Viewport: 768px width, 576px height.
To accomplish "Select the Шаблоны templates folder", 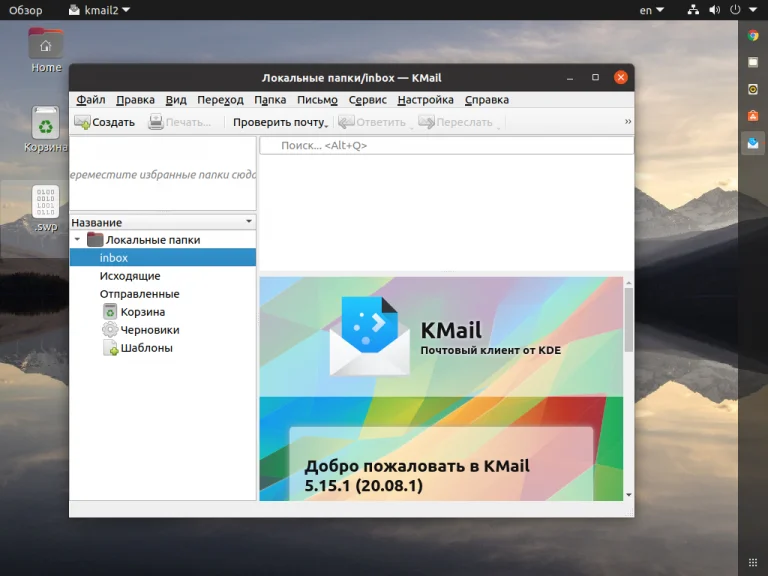I will coord(146,348).
